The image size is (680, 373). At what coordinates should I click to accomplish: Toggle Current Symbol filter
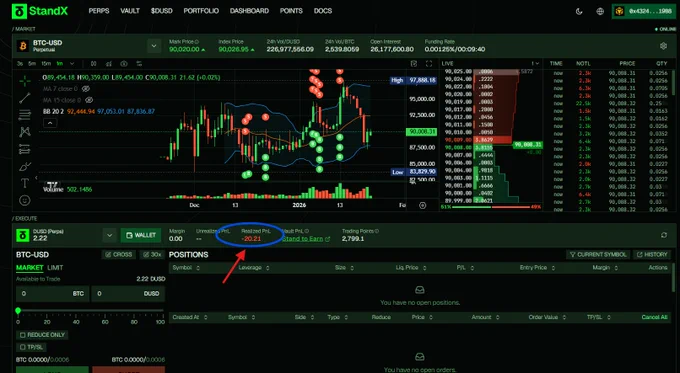[598, 255]
